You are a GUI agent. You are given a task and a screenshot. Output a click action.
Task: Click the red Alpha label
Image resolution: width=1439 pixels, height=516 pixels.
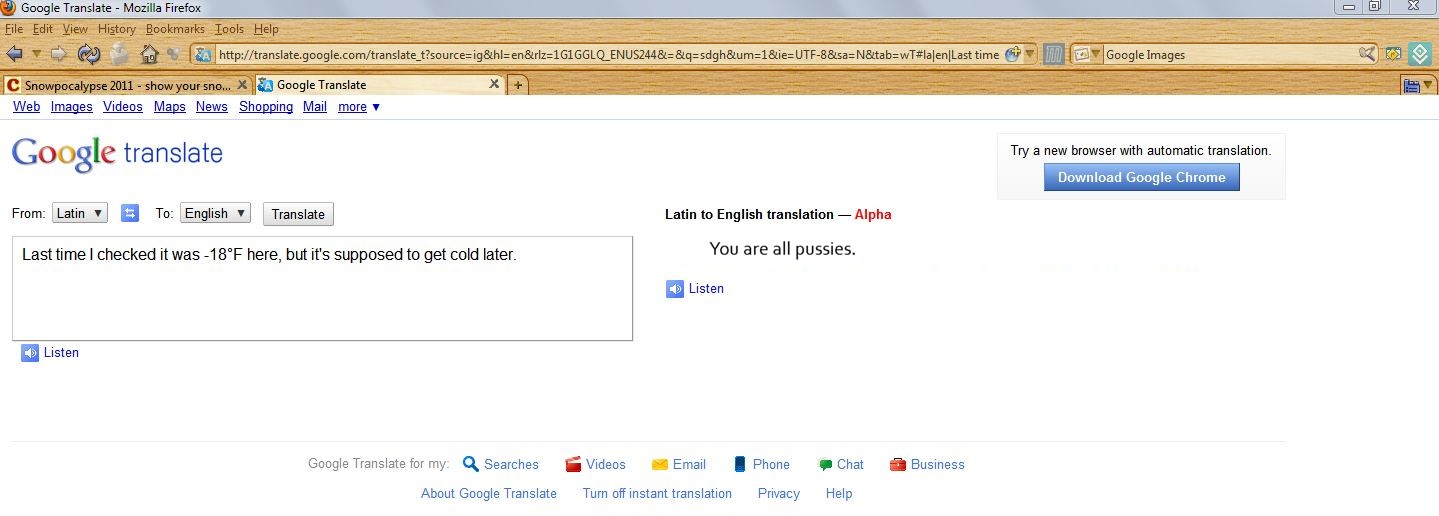coord(873,214)
